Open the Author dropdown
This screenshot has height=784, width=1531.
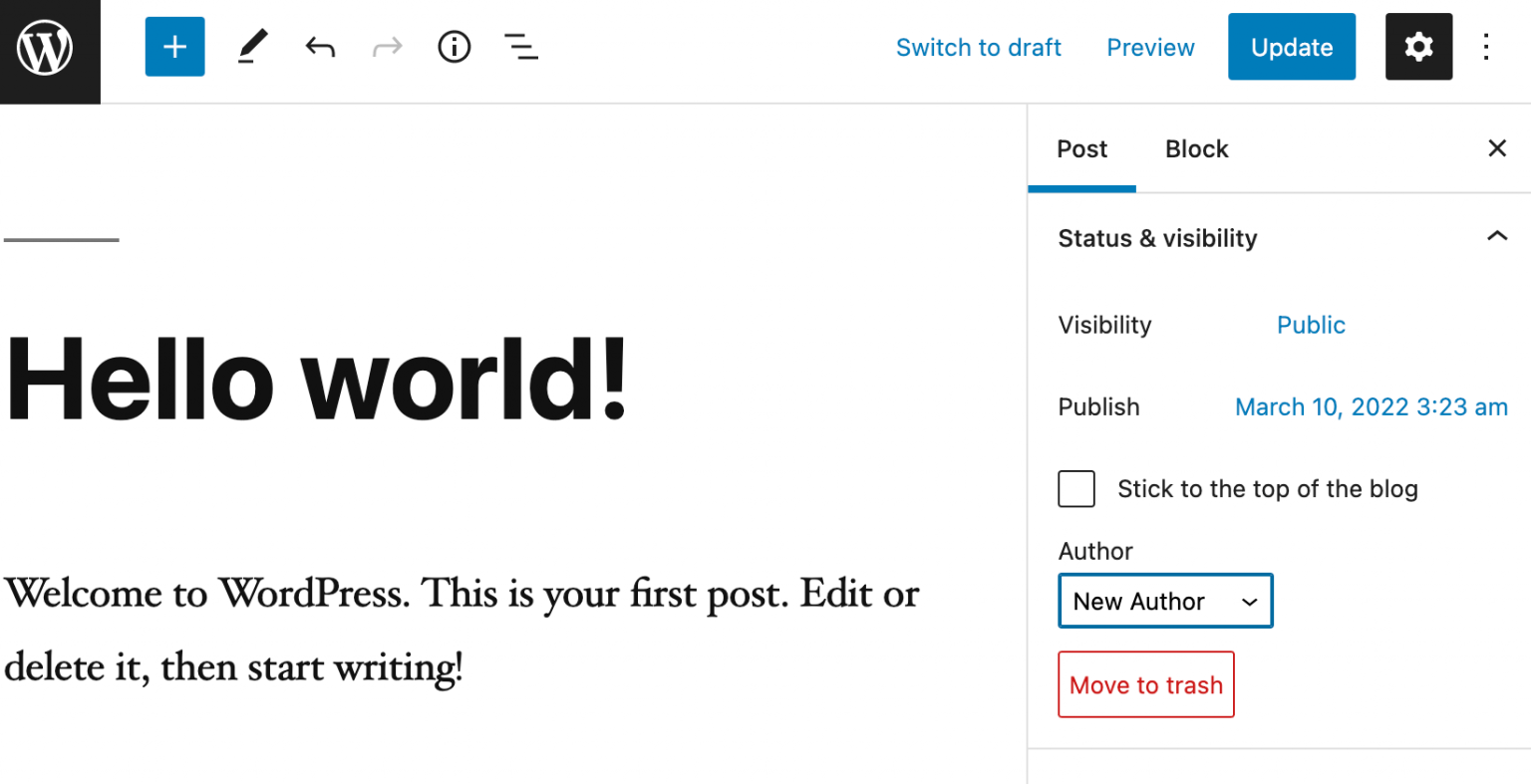click(x=1164, y=601)
